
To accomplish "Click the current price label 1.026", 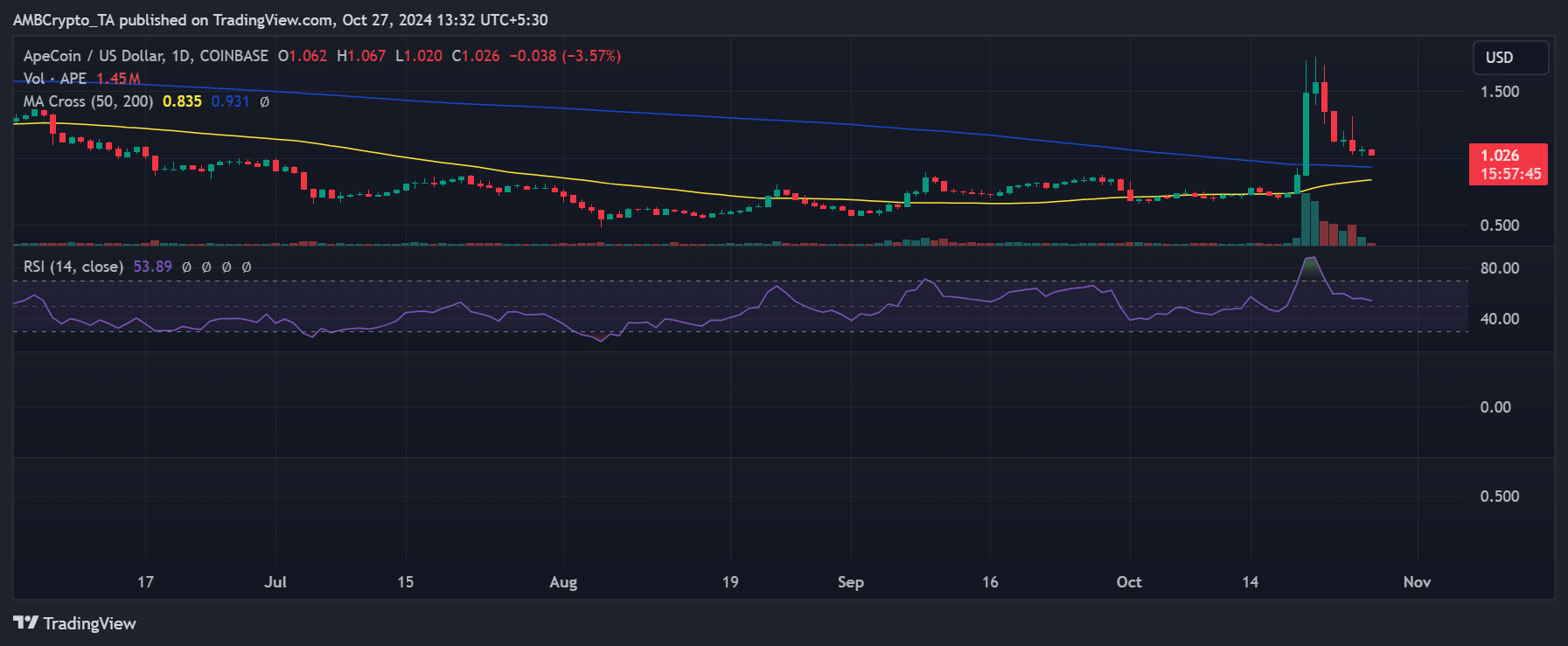I will [x=1500, y=156].
